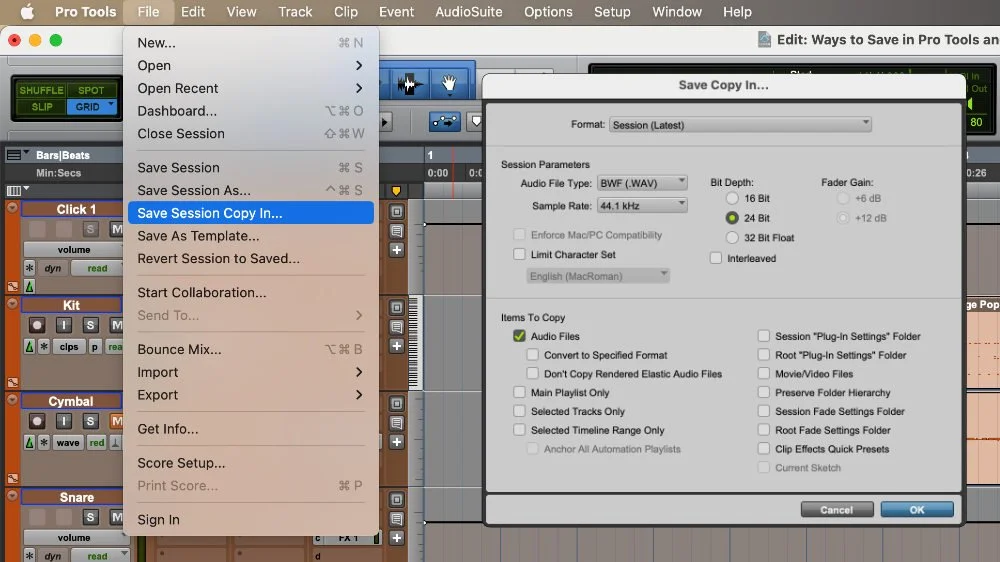Open the Snare track comments icon
This screenshot has width=1000, height=562.
point(397,519)
